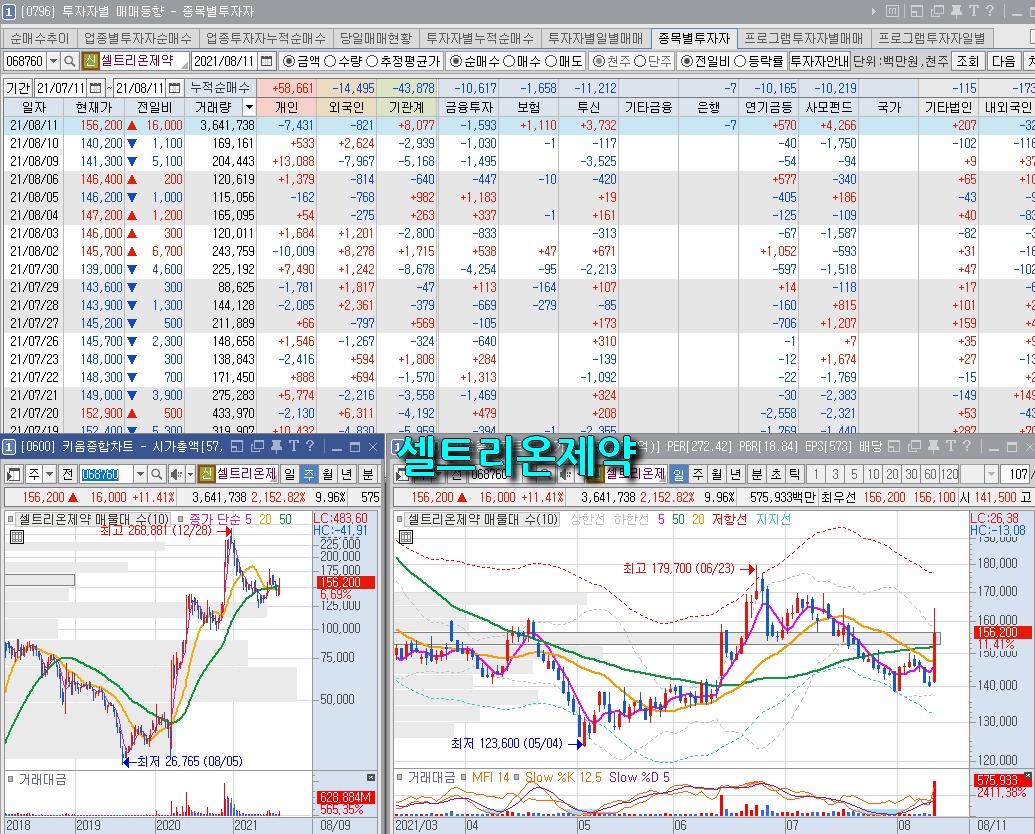
Task: Switch to 투자자별누적순매수 tab
Action: point(480,38)
